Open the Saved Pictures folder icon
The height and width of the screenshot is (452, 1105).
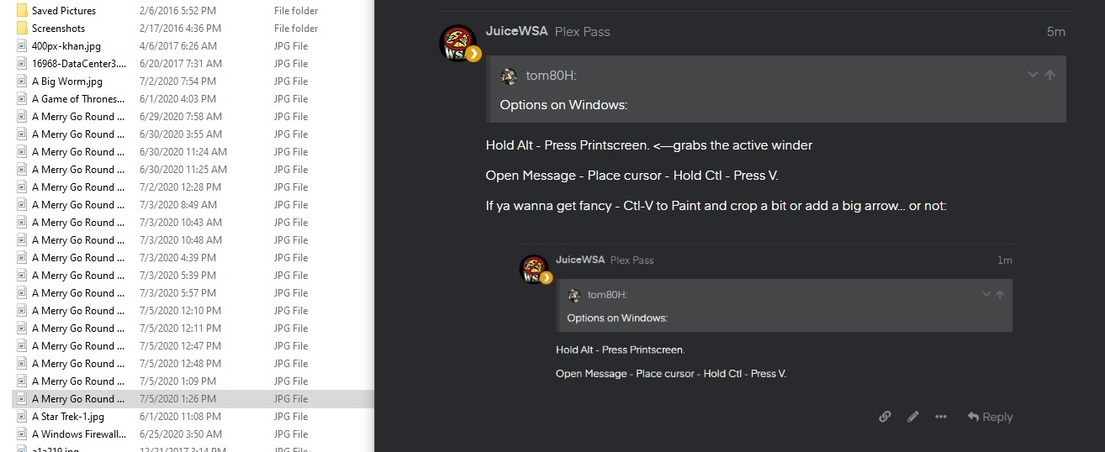(22, 11)
